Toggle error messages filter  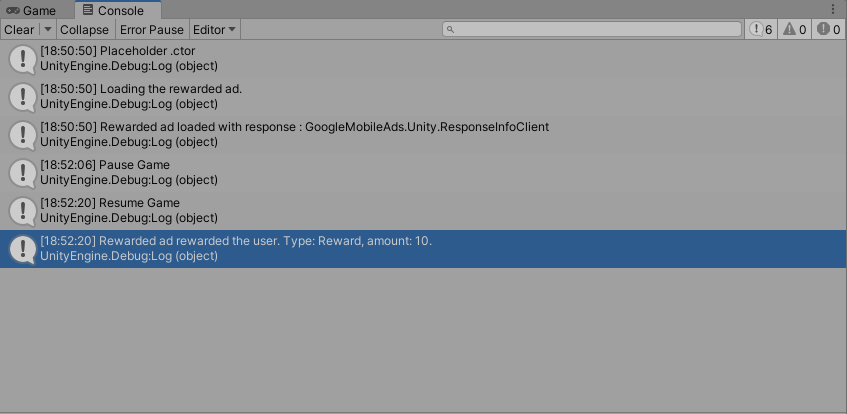pyautogui.click(x=828, y=30)
